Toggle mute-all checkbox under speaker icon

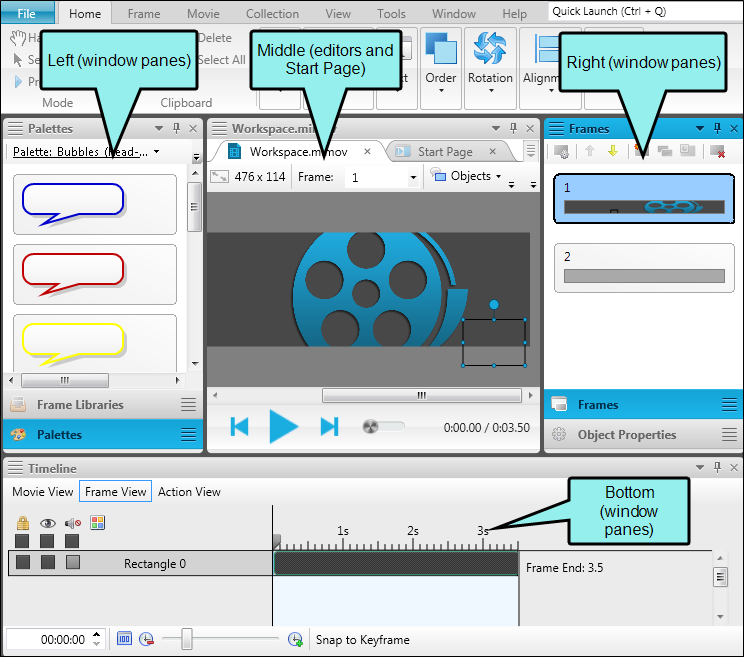click(x=72, y=541)
